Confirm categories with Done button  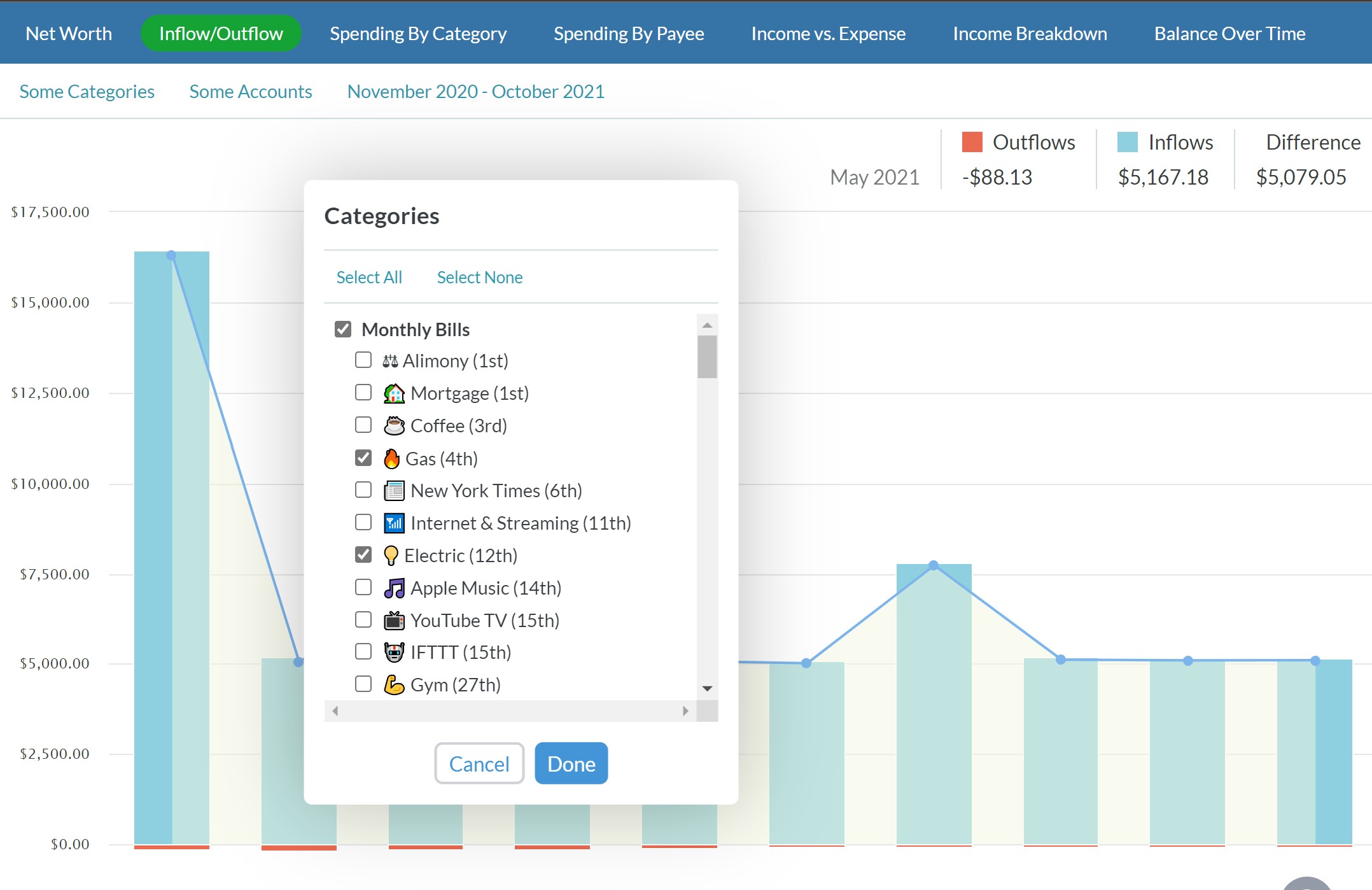pyautogui.click(x=571, y=763)
